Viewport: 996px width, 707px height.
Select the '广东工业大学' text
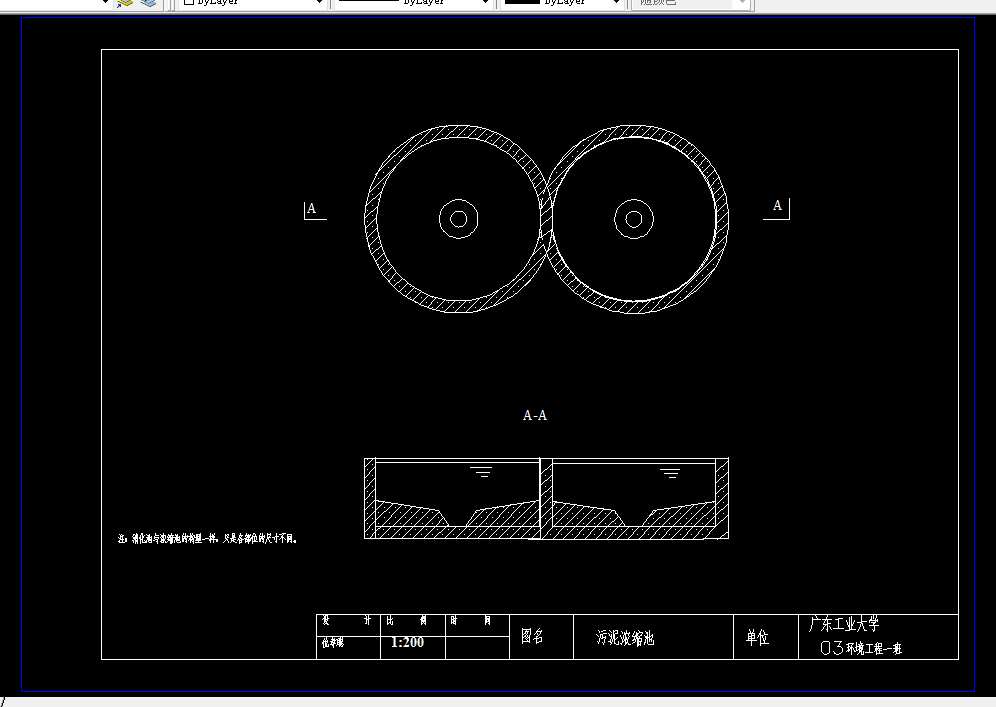pos(844,624)
